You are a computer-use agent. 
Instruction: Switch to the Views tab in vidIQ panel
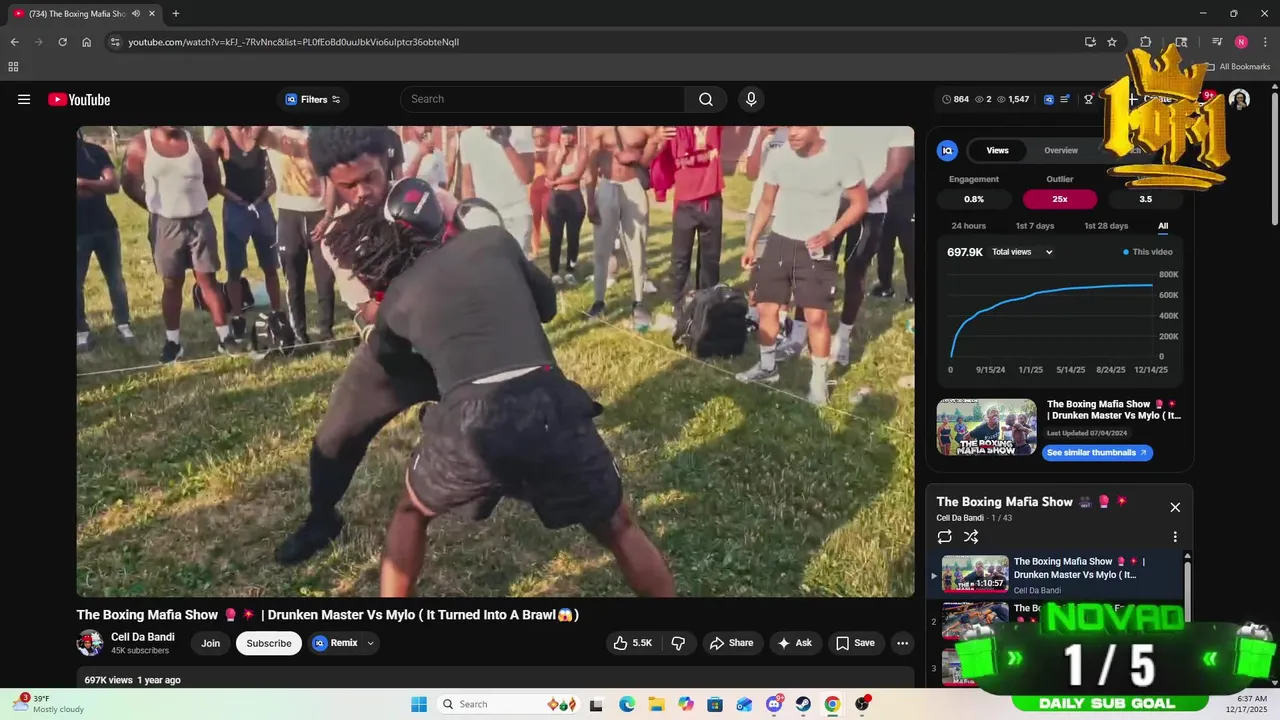997,150
